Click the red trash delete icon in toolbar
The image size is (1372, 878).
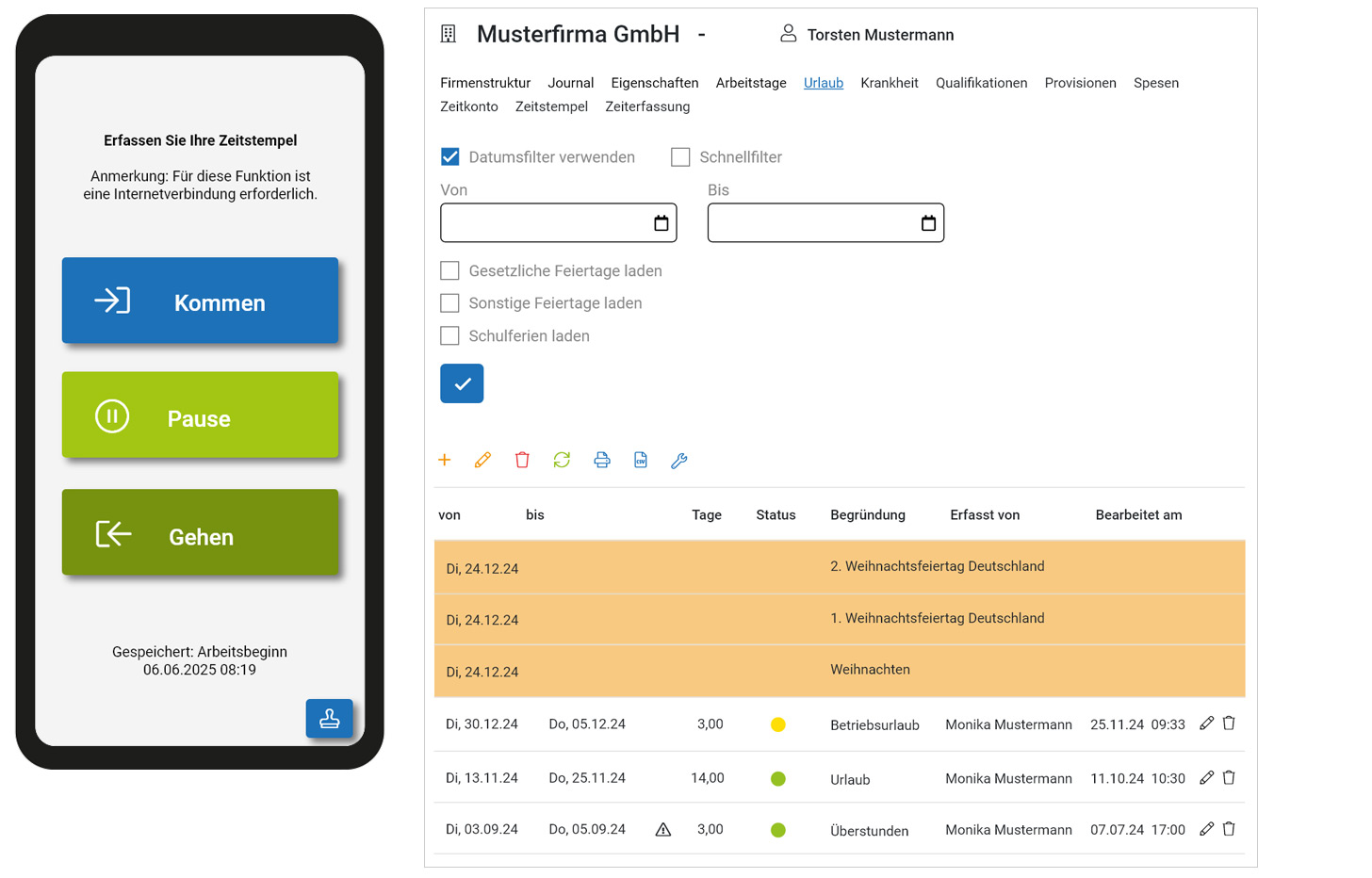(x=522, y=460)
